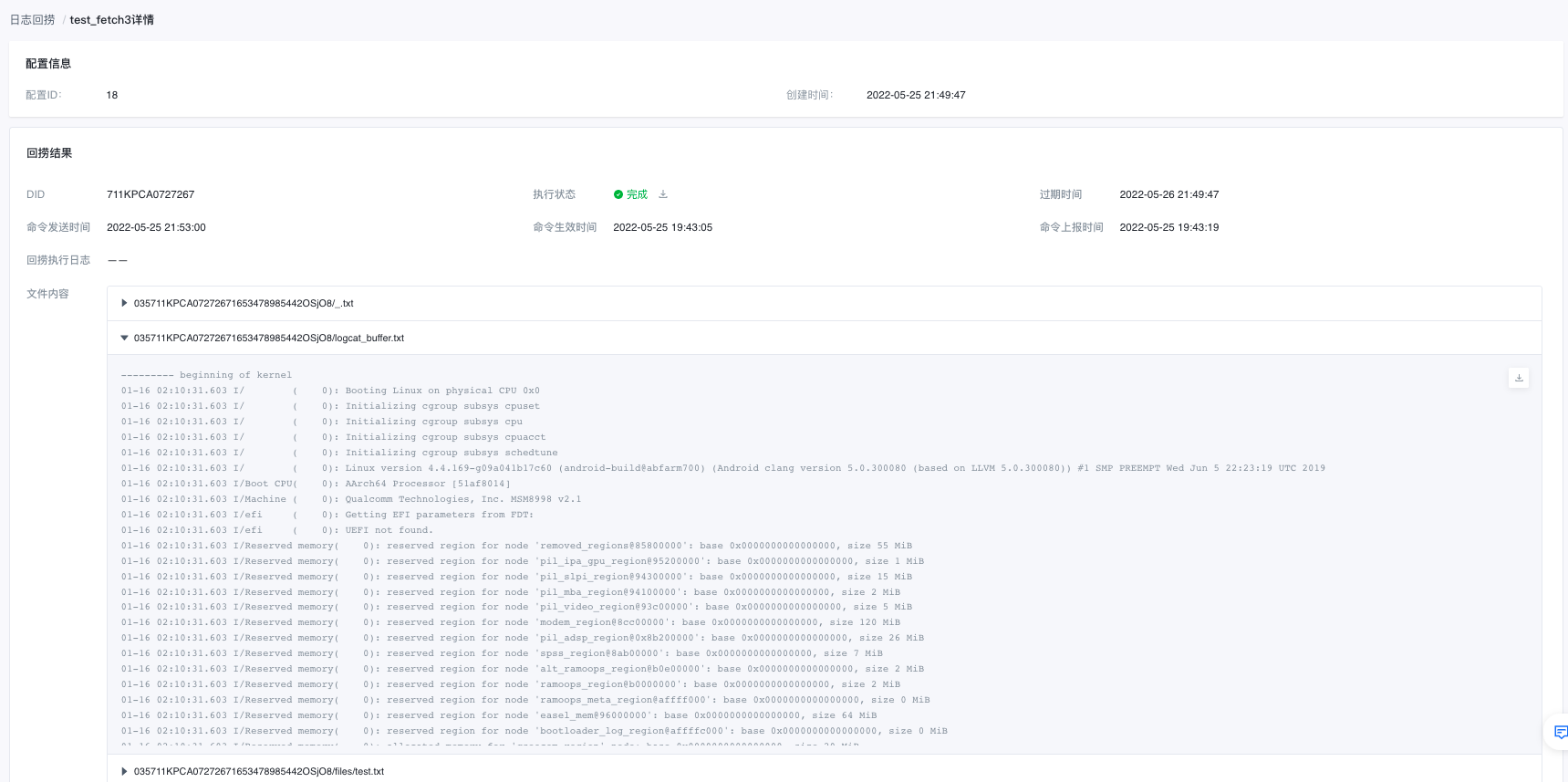Expand the _.txt file entry
This screenshot has height=782, width=1568.
pyautogui.click(x=125, y=303)
